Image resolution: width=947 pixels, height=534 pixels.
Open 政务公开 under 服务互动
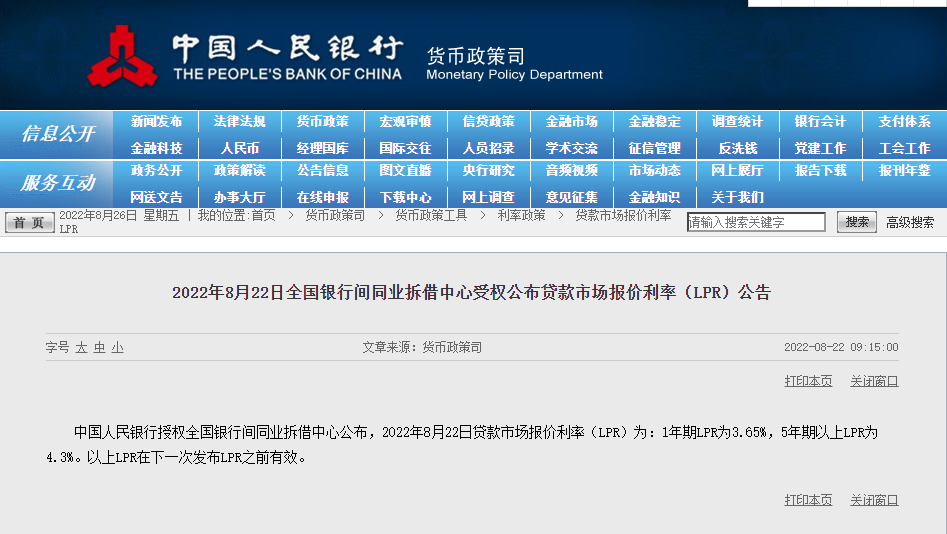[x=156, y=170]
